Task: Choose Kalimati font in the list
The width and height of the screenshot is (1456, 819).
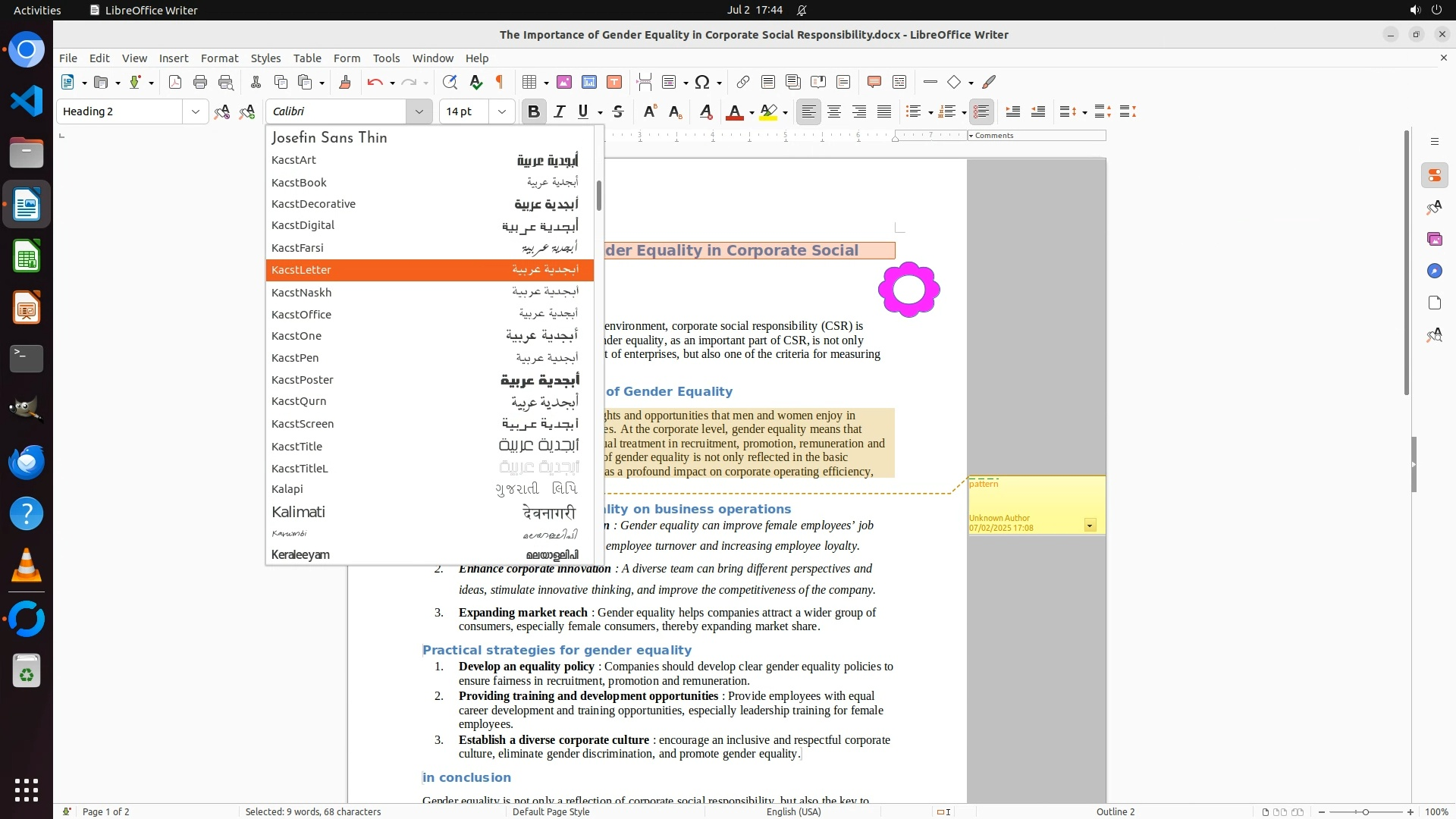Action: [298, 512]
